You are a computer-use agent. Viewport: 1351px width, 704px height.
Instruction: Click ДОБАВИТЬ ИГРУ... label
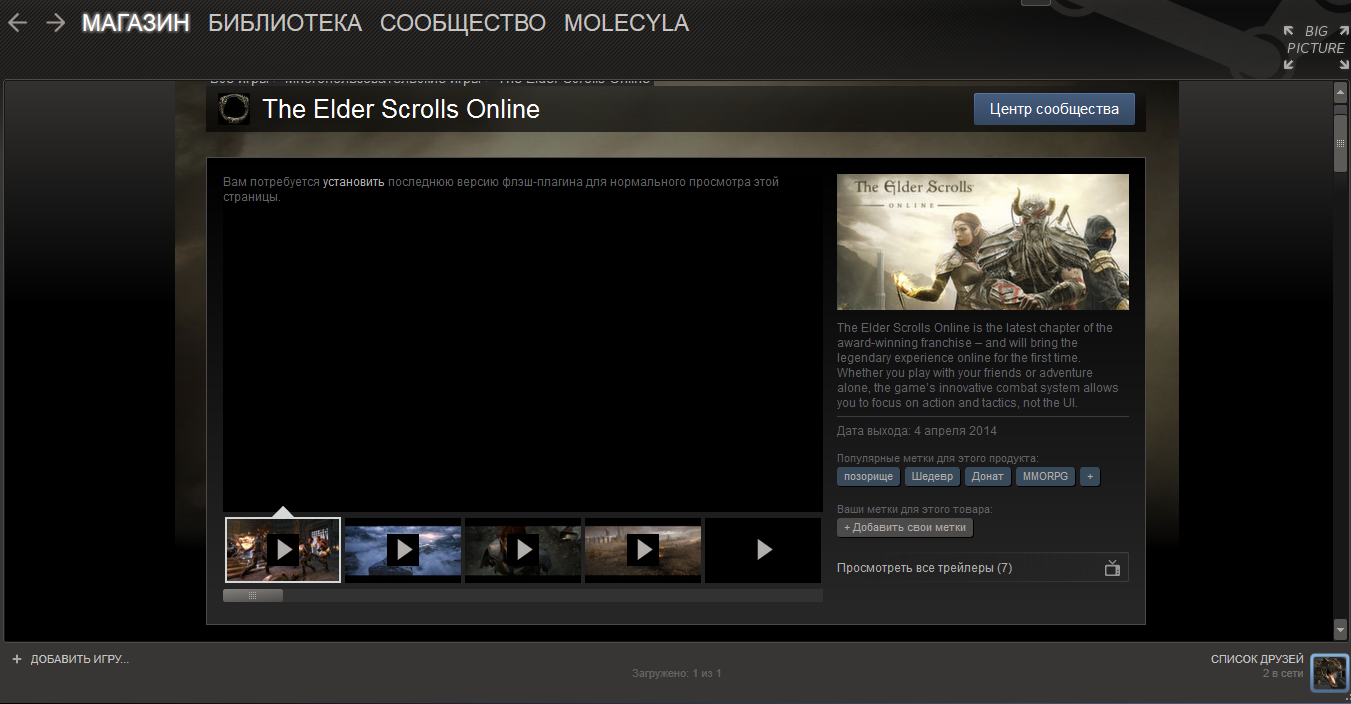coord(80,660)
